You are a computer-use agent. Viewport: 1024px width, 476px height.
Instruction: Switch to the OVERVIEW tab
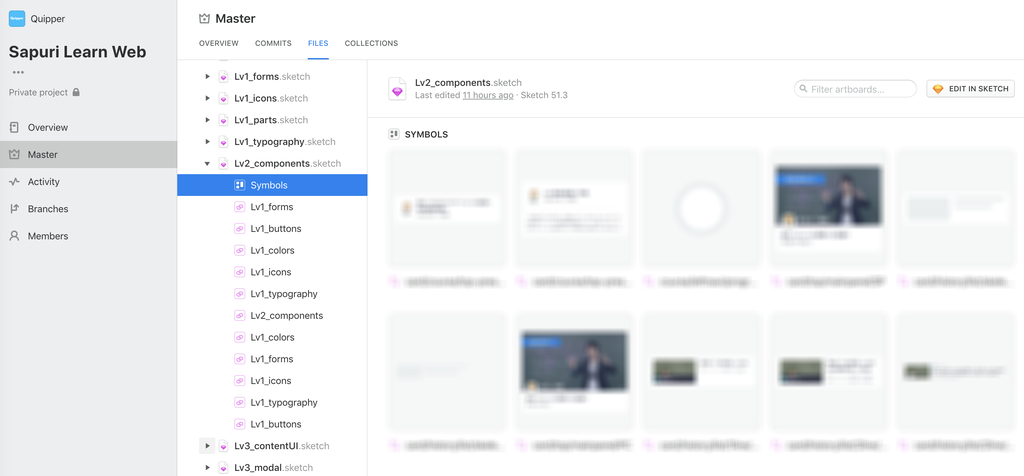click(x=219, y=43)
